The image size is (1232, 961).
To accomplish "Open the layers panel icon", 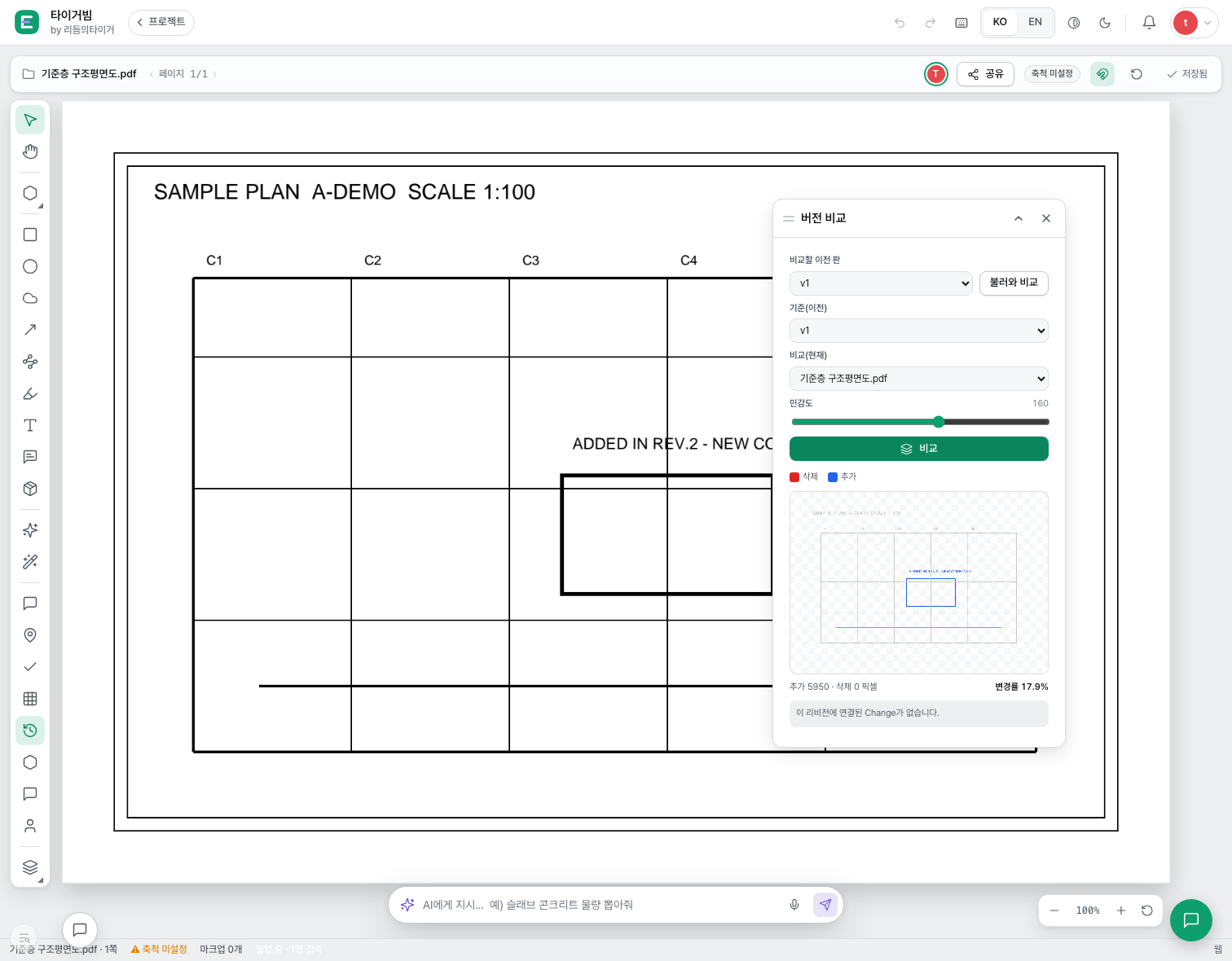I will [x=30, y=867].
